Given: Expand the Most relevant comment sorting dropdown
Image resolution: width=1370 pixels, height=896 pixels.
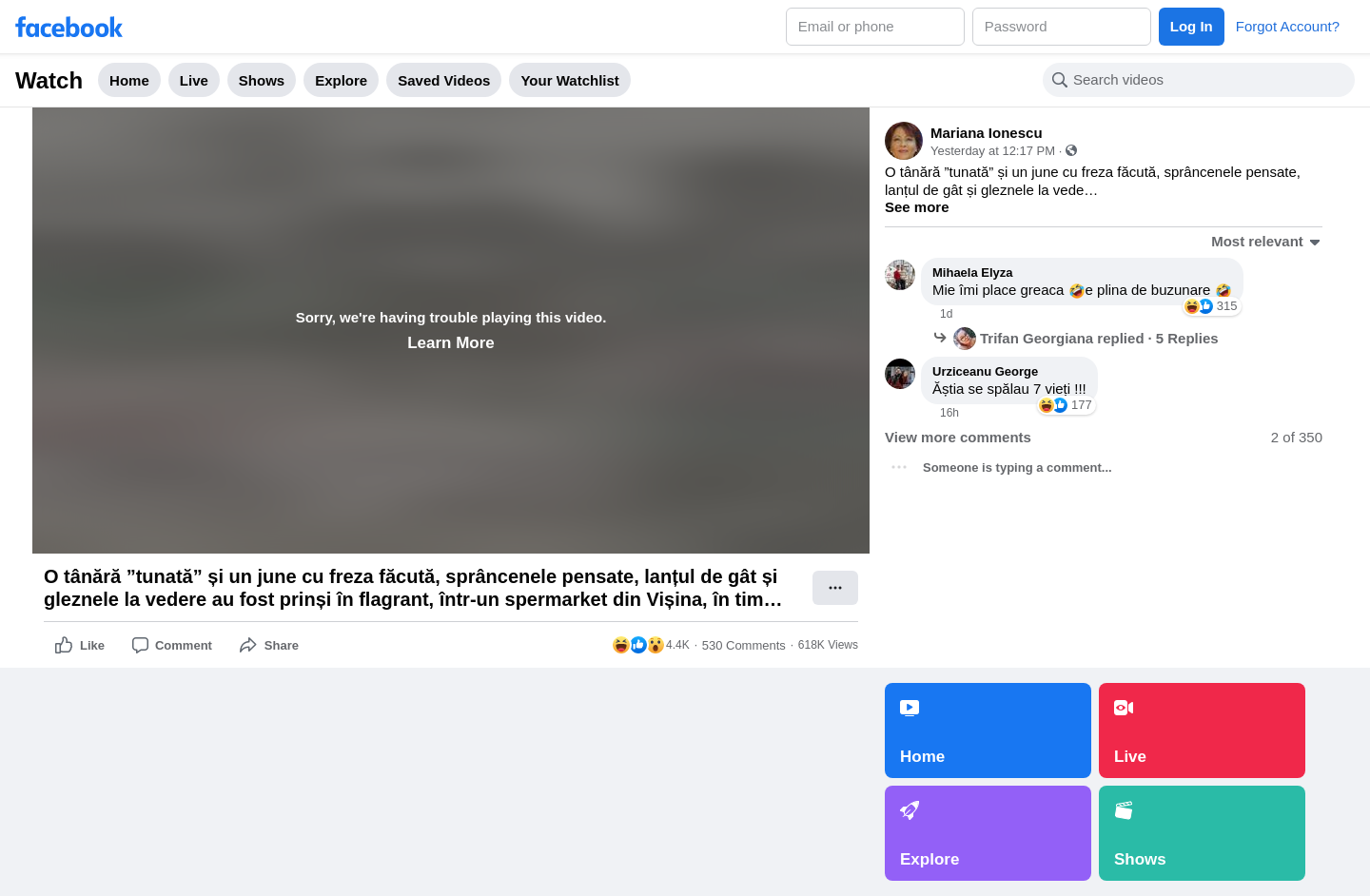Looking at the screenshot, I should [1265, 242].
